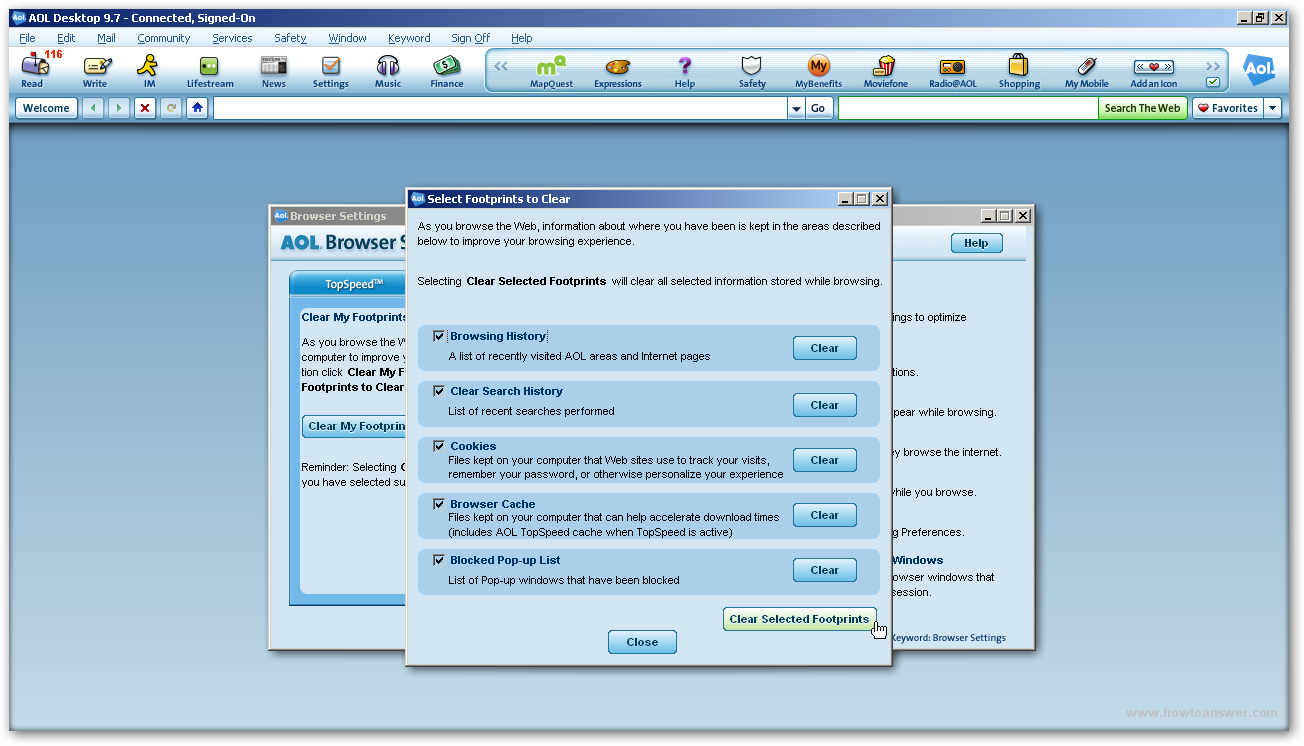Uncheck the Clear Search History checkbox
The image size is (1304, 746).
tap(438, 391)
